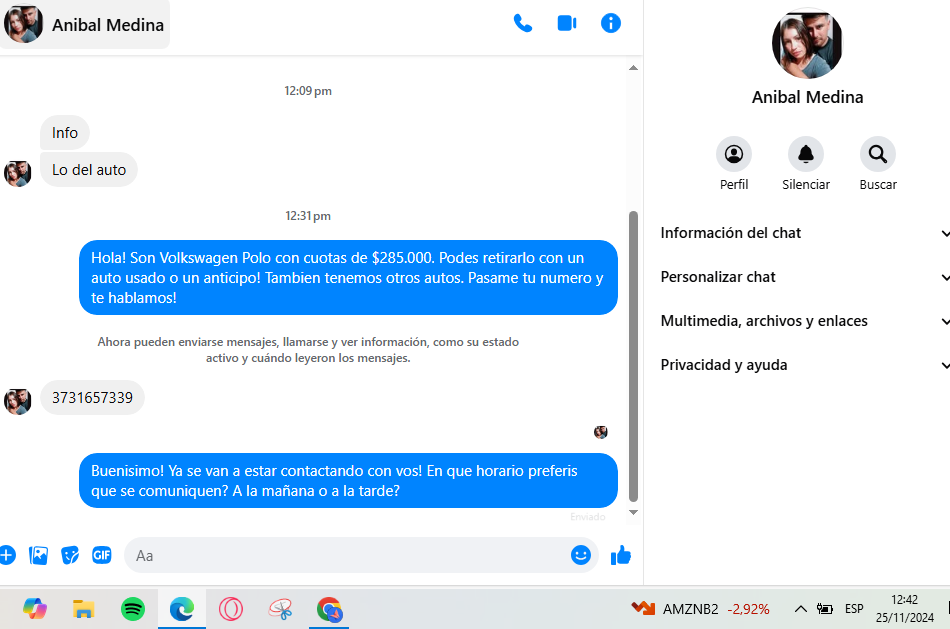Image resolution: width=950 pixels, height=629 pixels.
Task: Open Copilot from the taskbar
Action: [35, 608]
